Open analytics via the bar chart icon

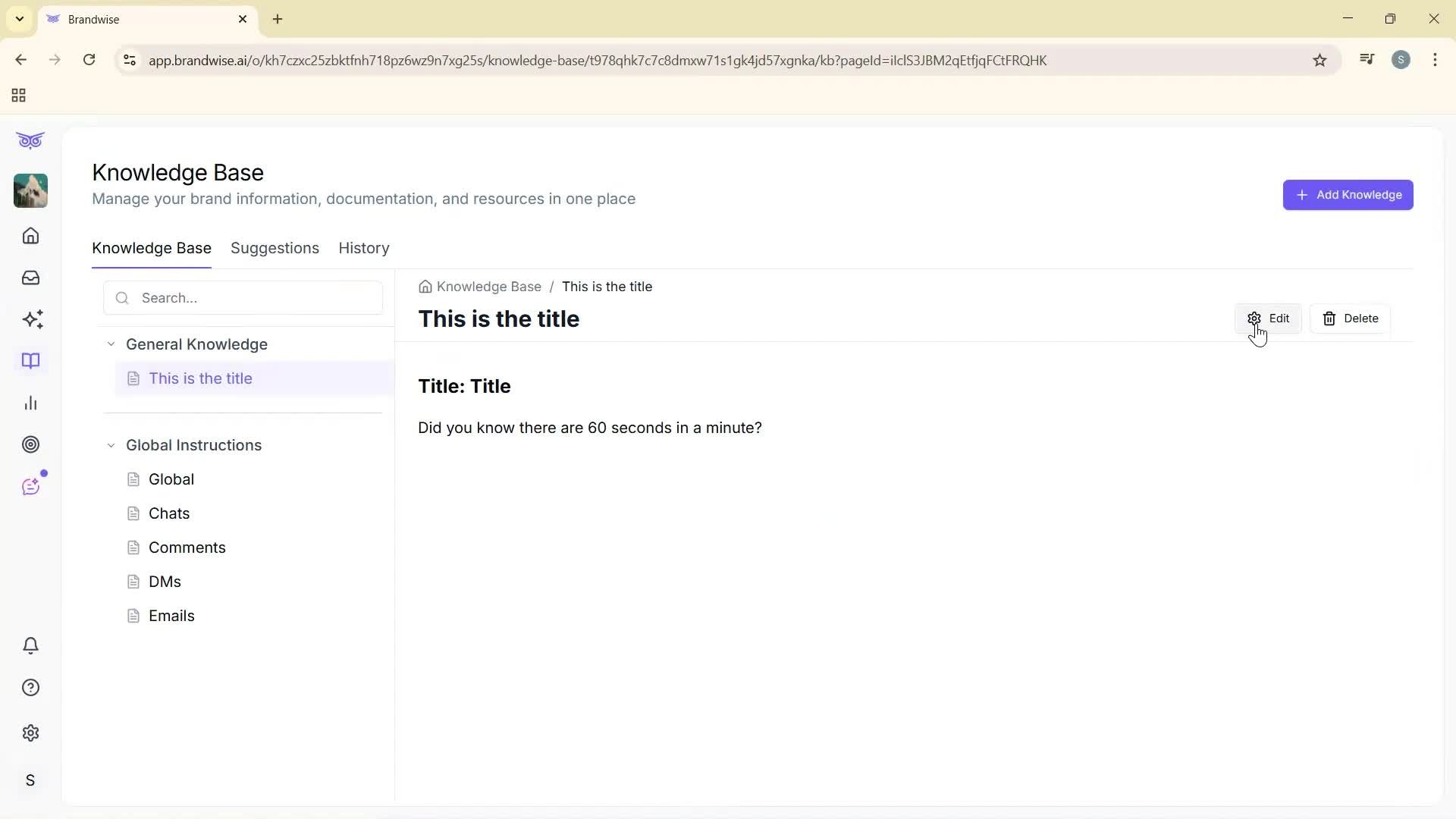[30, 403]
